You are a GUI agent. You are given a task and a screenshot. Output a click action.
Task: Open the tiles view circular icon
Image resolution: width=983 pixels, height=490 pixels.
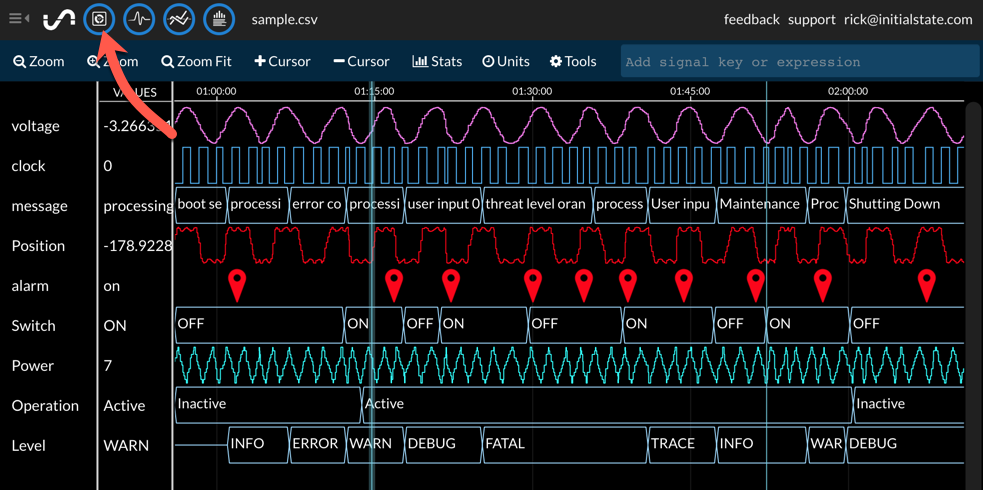(x=99, y=19)
